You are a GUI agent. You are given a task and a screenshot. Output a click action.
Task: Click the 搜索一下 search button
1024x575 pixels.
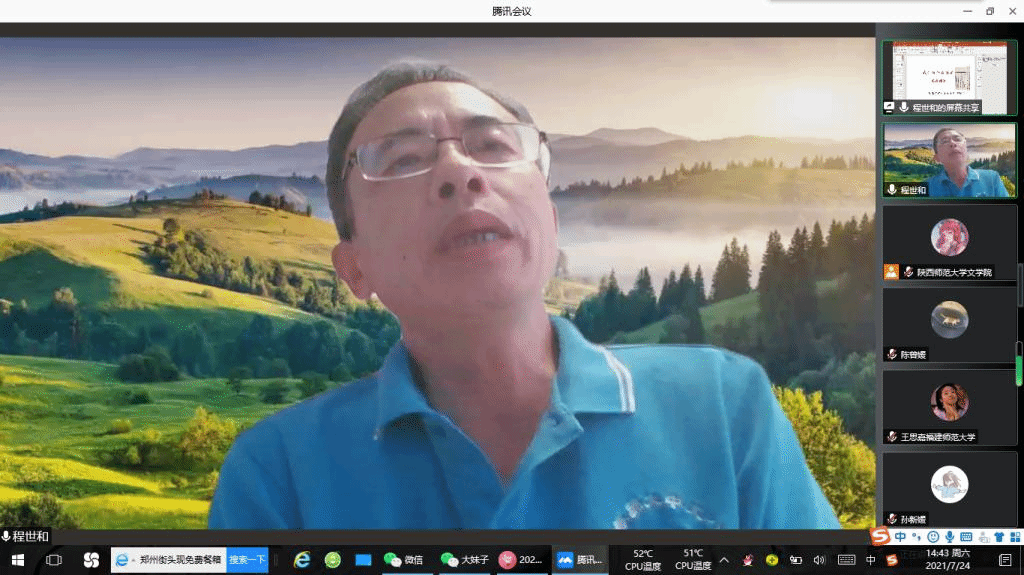click(x=247, y=560)
